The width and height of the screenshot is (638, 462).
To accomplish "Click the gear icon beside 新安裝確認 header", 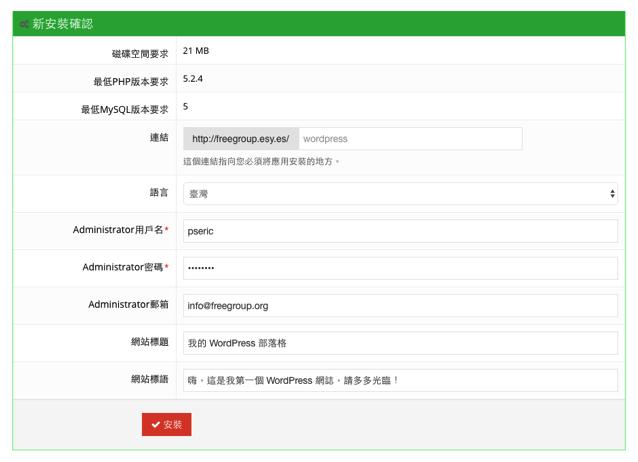I will pos(24,24).
